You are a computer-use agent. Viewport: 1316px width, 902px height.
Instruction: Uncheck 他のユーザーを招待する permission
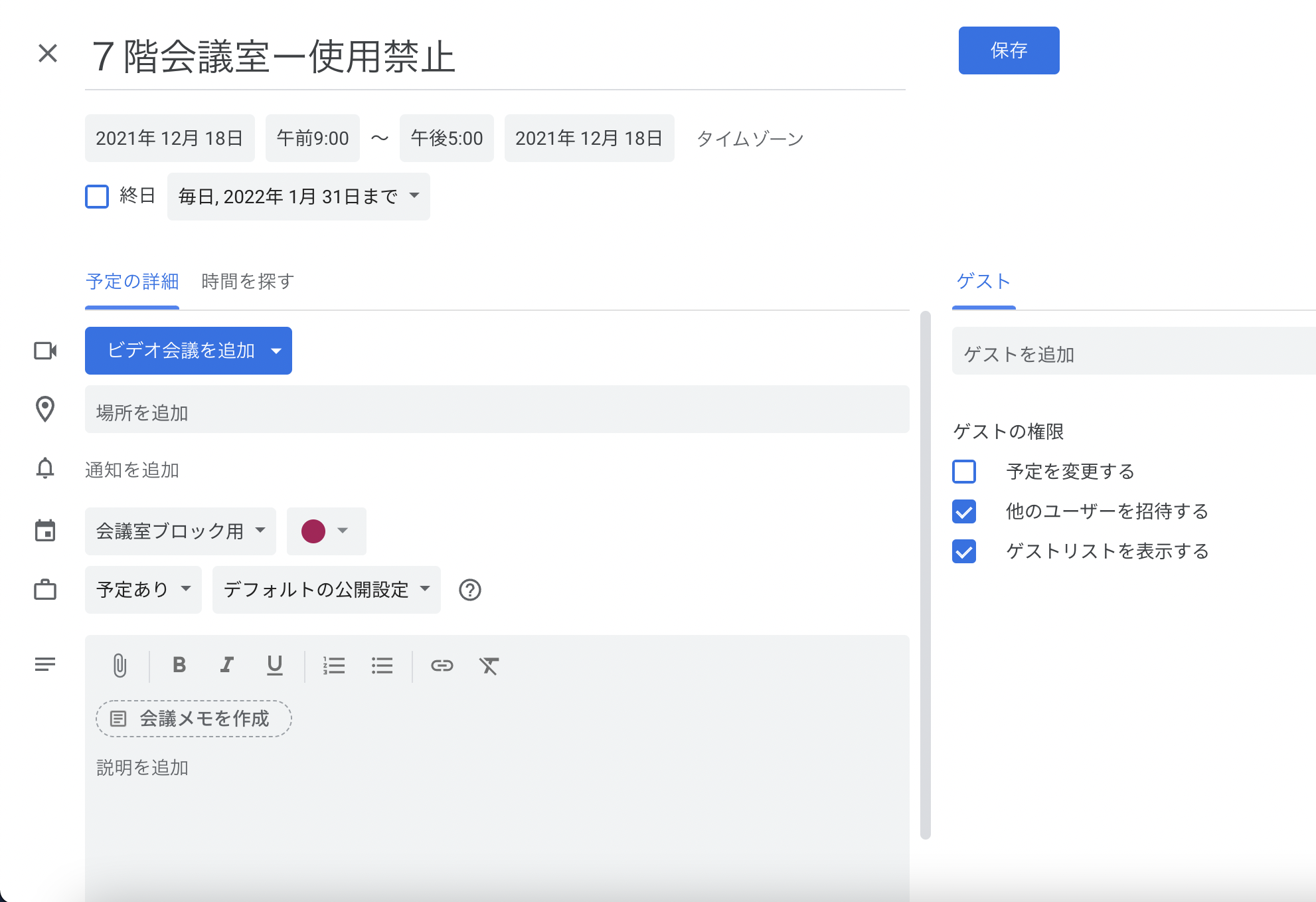[x=964, y=511]
